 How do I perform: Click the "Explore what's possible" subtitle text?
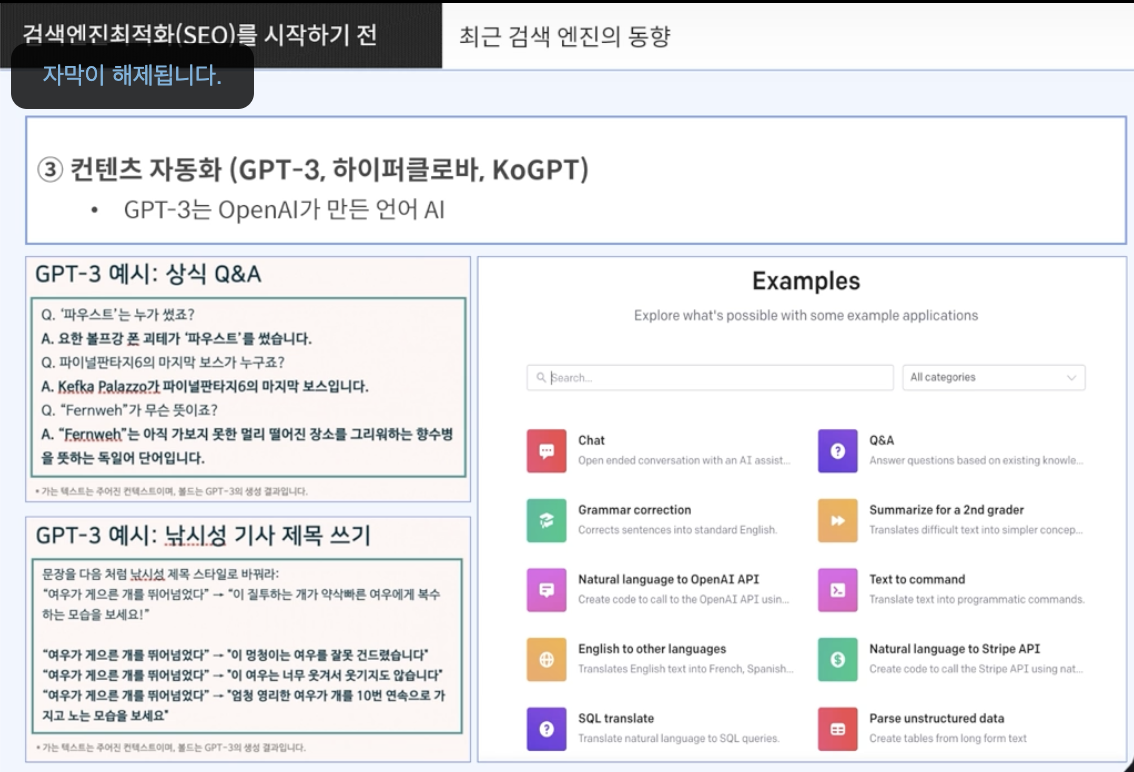coord(806,315)
